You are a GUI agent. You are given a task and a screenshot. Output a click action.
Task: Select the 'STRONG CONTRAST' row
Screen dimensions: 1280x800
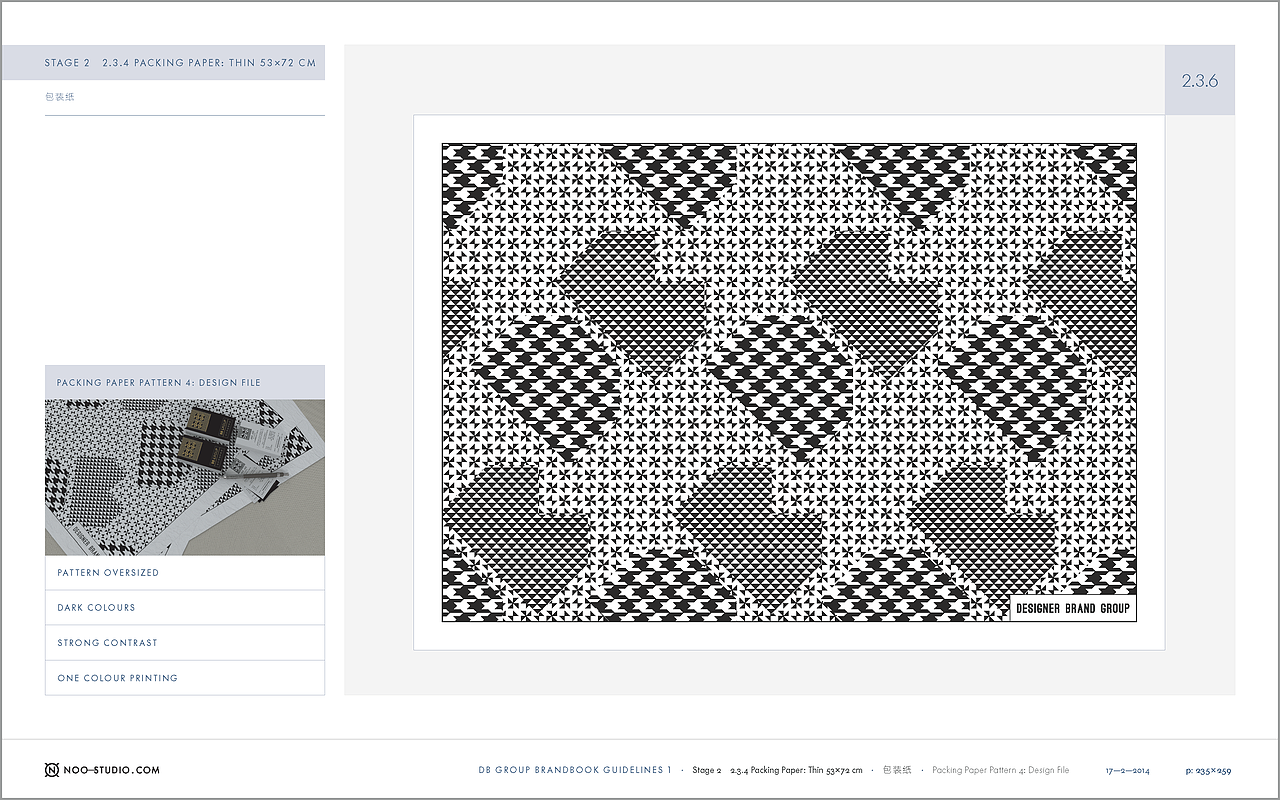[185, 643]
